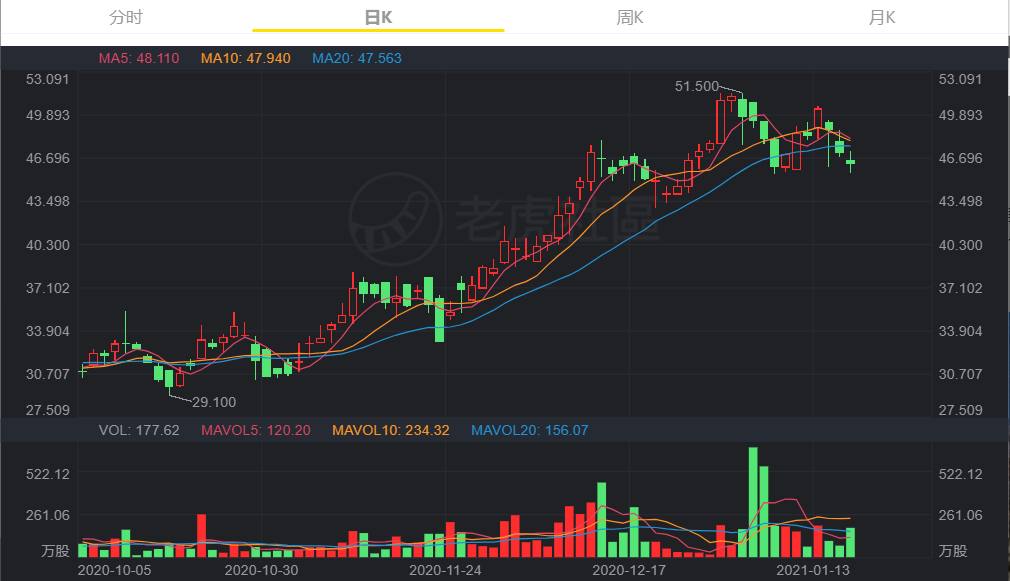Click the 2021-01-13 date axis label
The width and height of the screenshot is (1010, 581).
pos(813,570)
